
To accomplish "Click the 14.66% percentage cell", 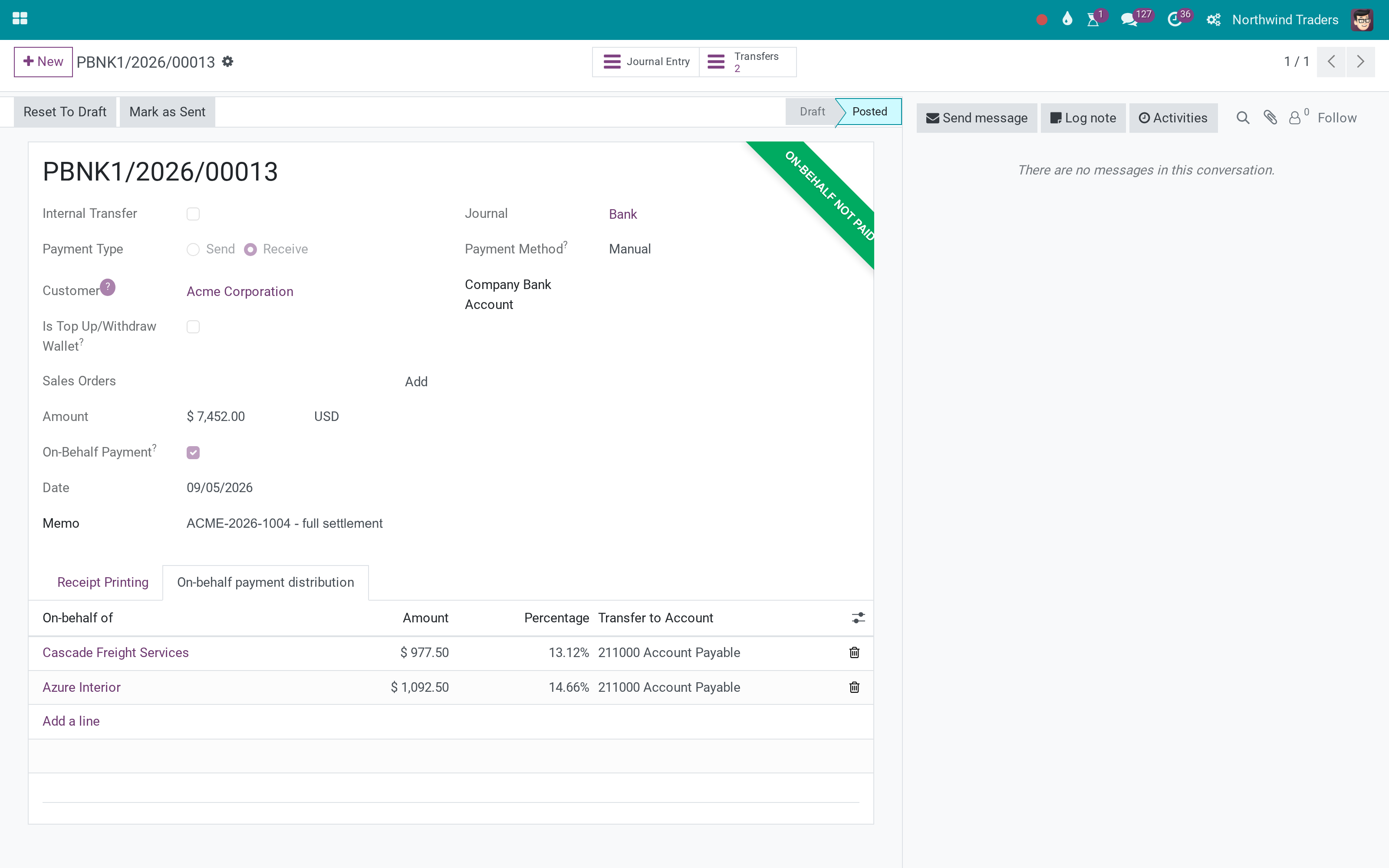I will click(569, 687).
